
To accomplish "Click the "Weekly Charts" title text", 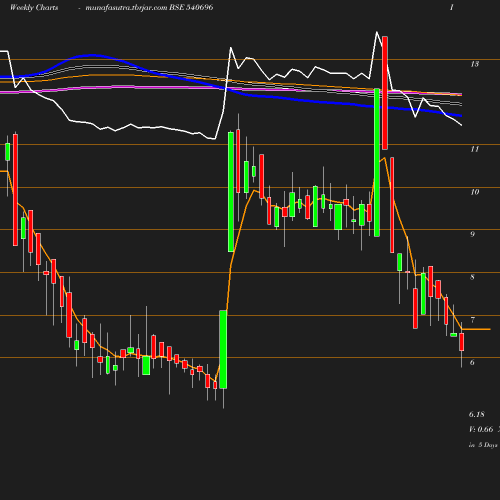I will coord(34,7).
